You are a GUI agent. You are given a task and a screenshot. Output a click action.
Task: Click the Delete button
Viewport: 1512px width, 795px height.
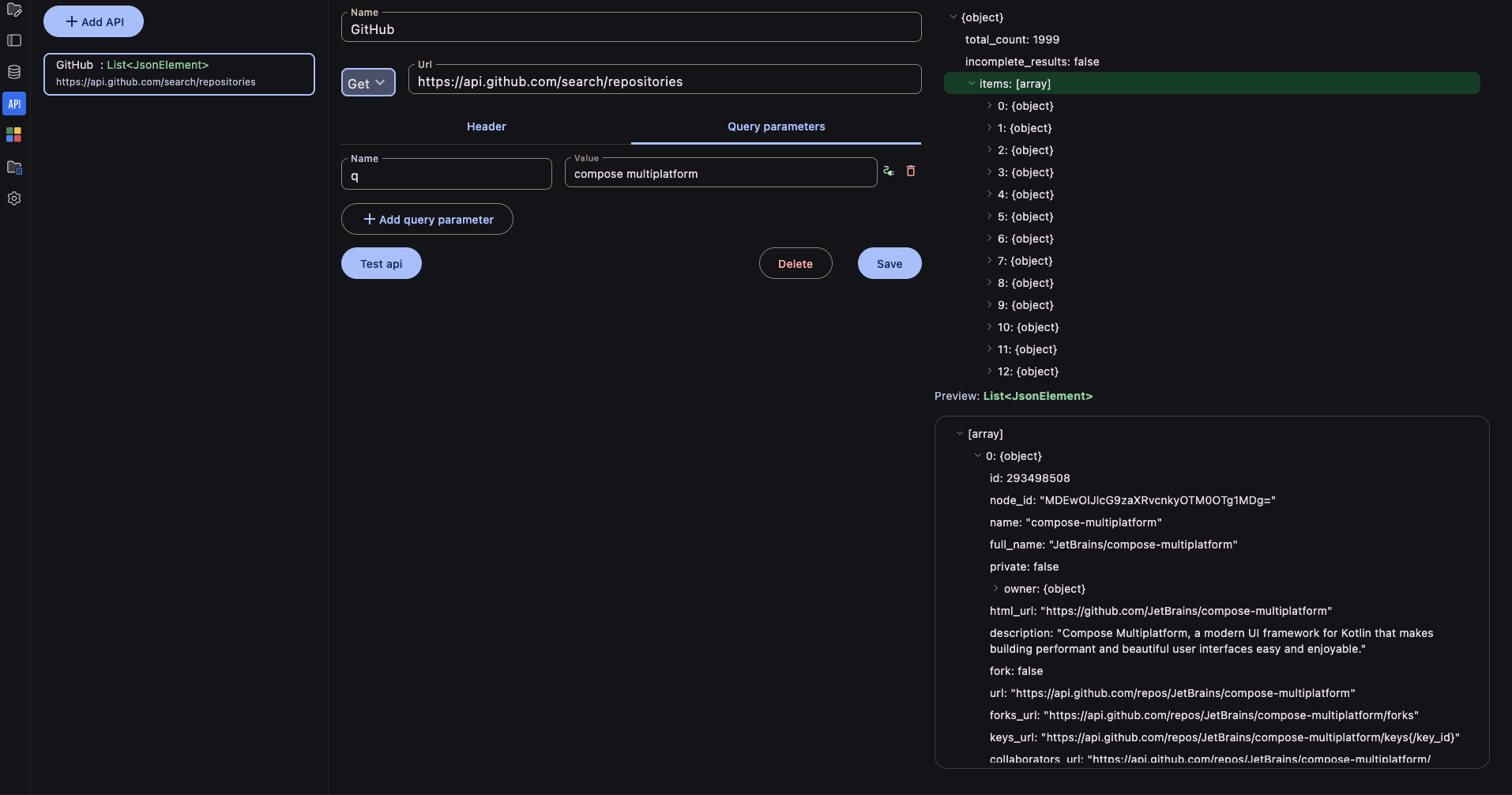[x=795, y=263]
